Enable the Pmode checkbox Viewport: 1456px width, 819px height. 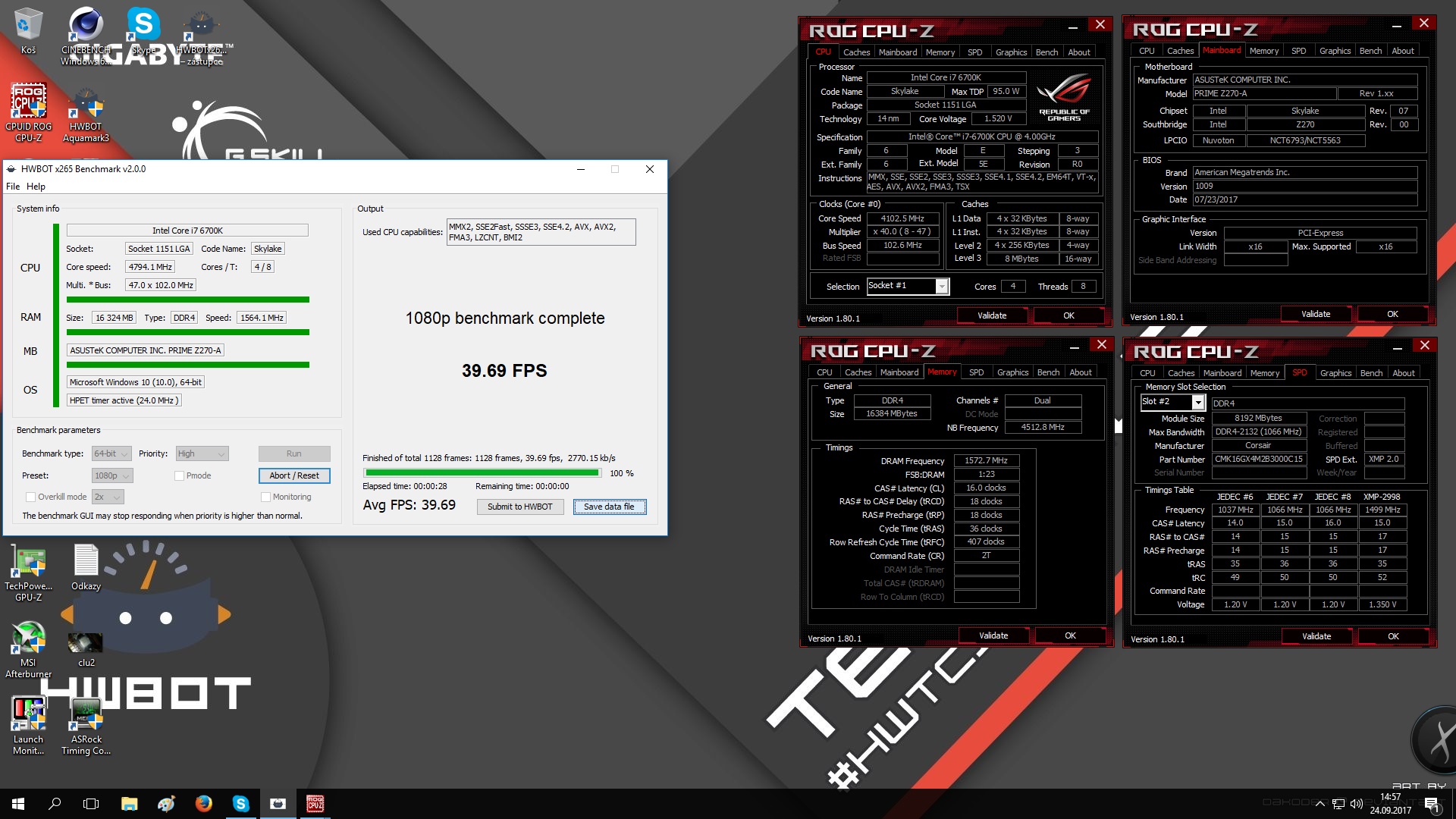tap(179, 475)
